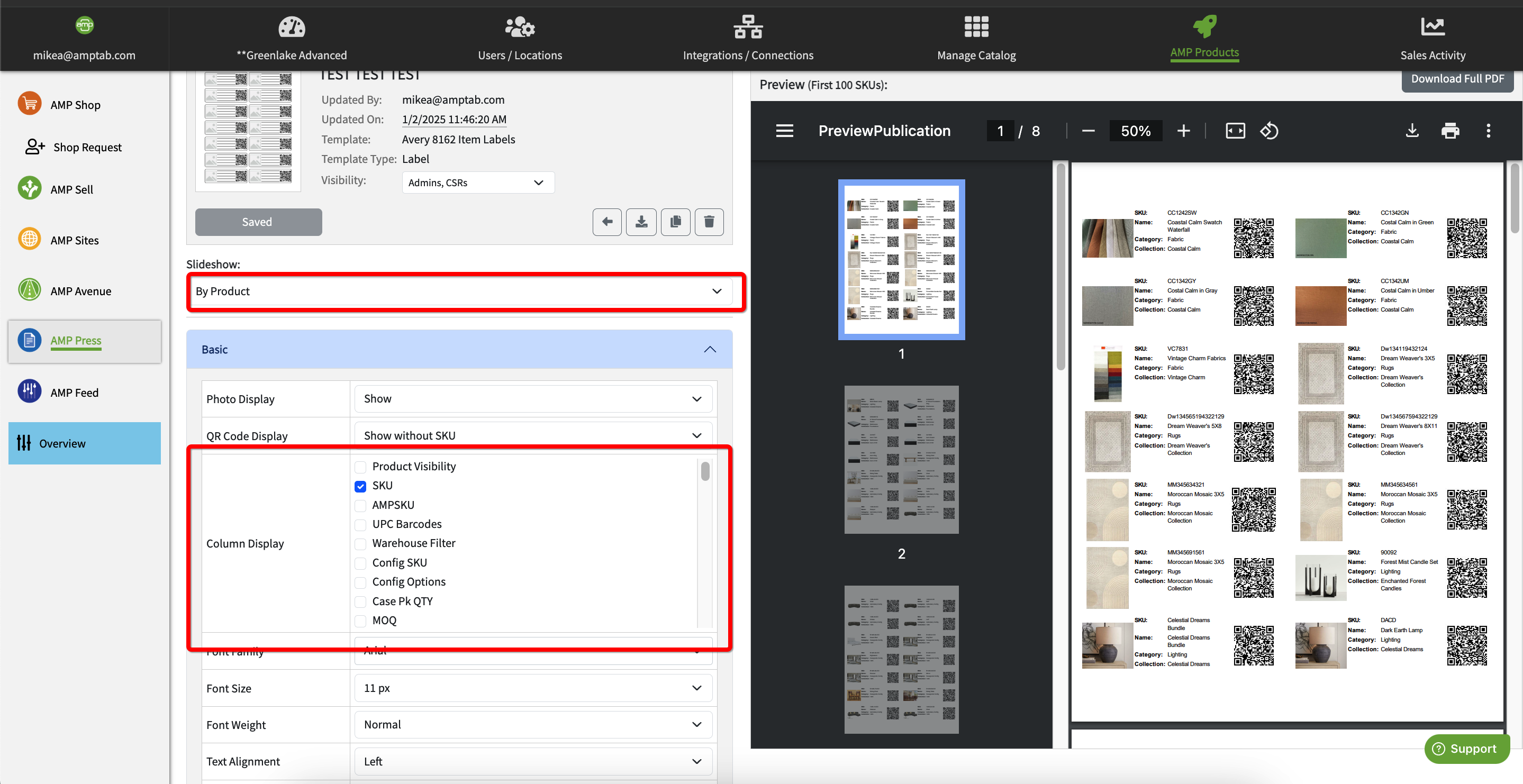This screenshot has width=1523, height=784.
Task: Collapse the Basic section
Action: click(x=710, y=350)
